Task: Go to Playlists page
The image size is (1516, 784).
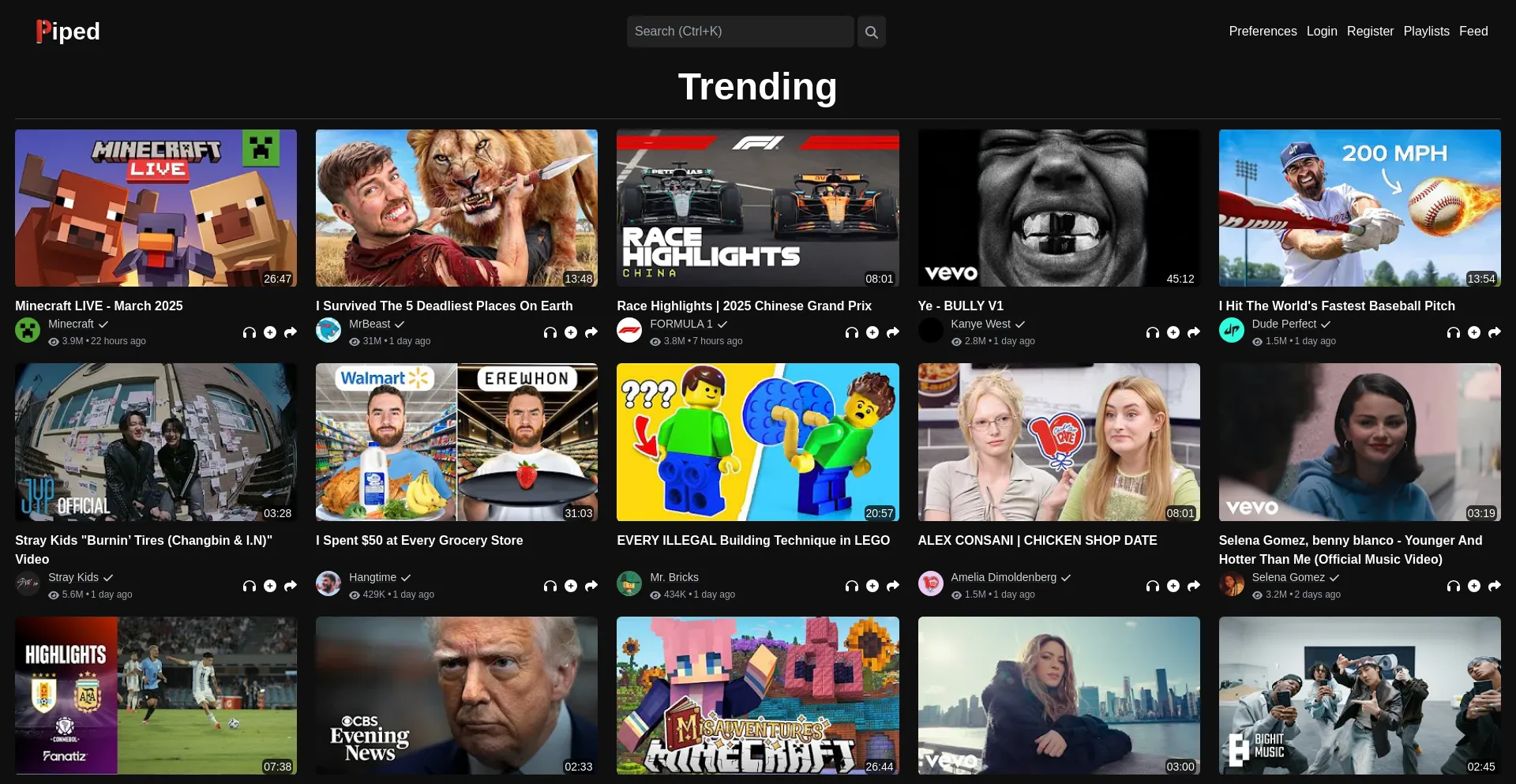Action: 1426,32
